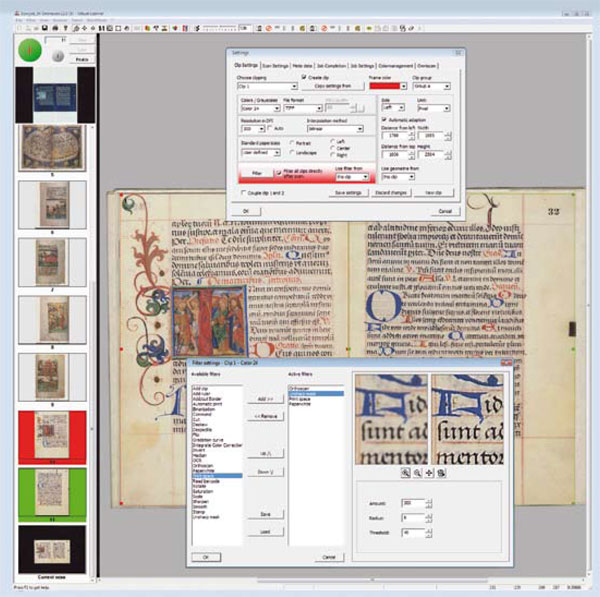Click the gray round button beside green scan
The height and width of the screenshot is (597, 600).
[58, 56]
